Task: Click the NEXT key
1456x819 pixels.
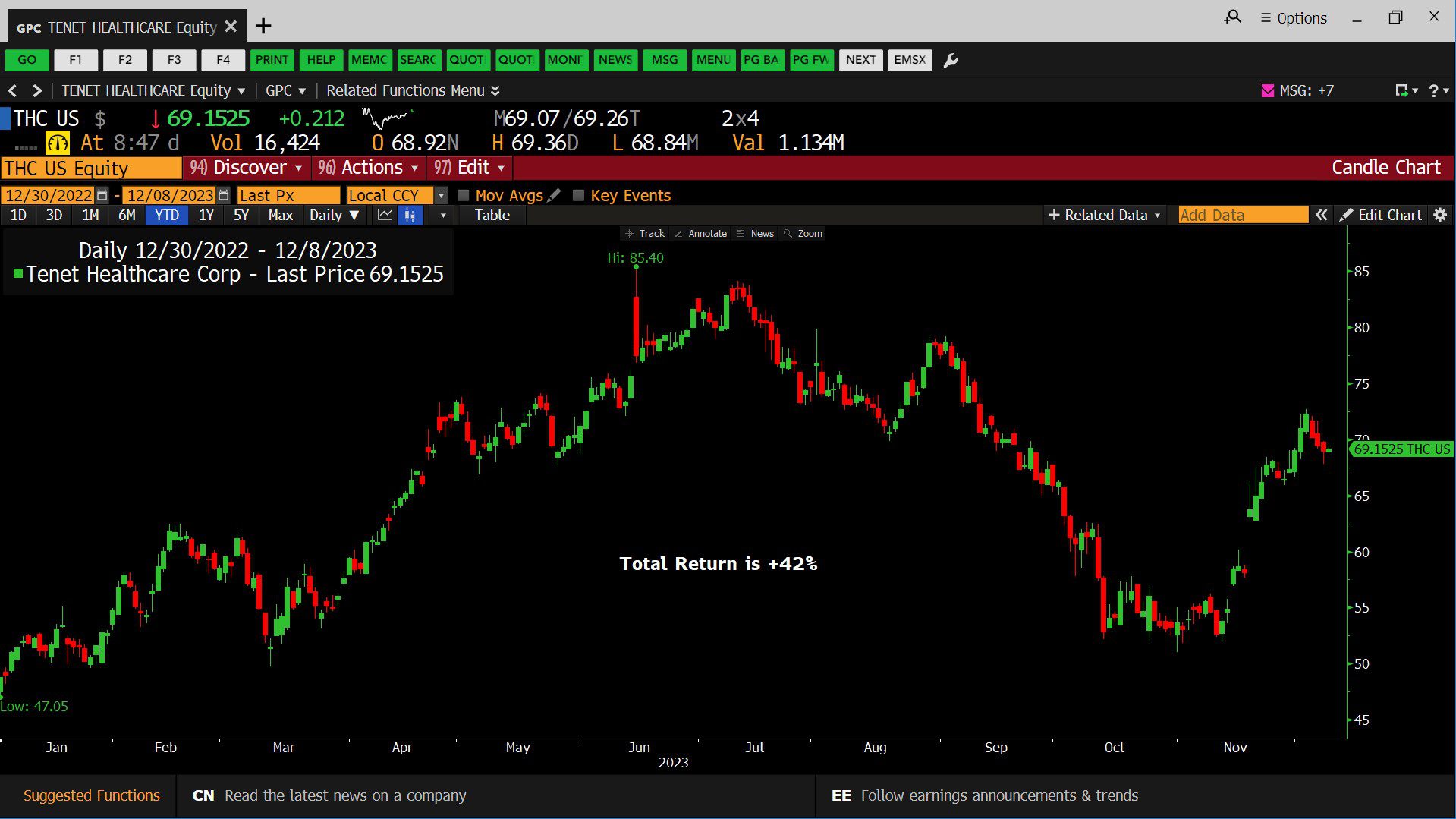Action: (x=860, y=60)
